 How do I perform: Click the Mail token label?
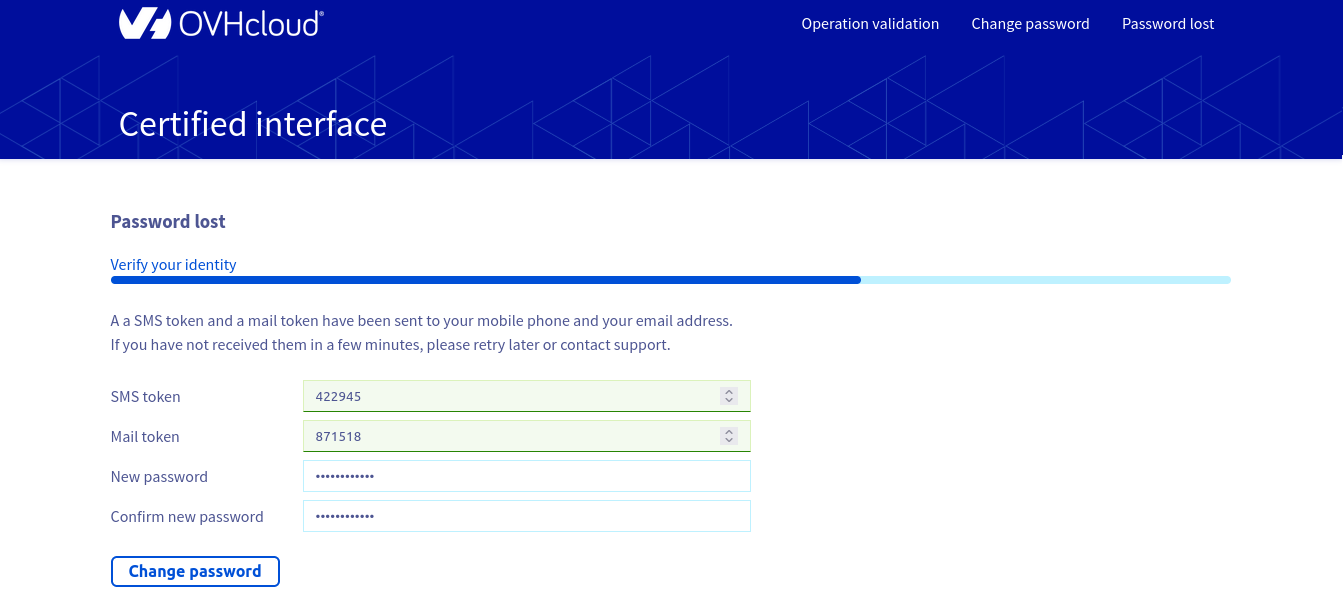pyautogui.click(x=145, y=437)
